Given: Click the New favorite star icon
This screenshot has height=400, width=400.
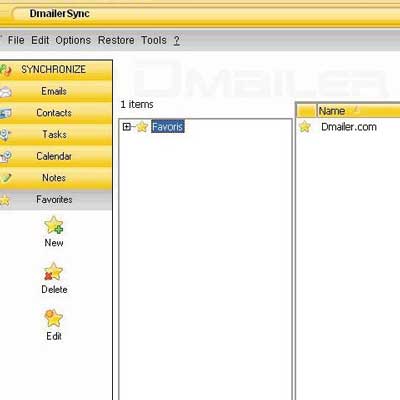Looking at the screenshot, I should click(54, 225).
